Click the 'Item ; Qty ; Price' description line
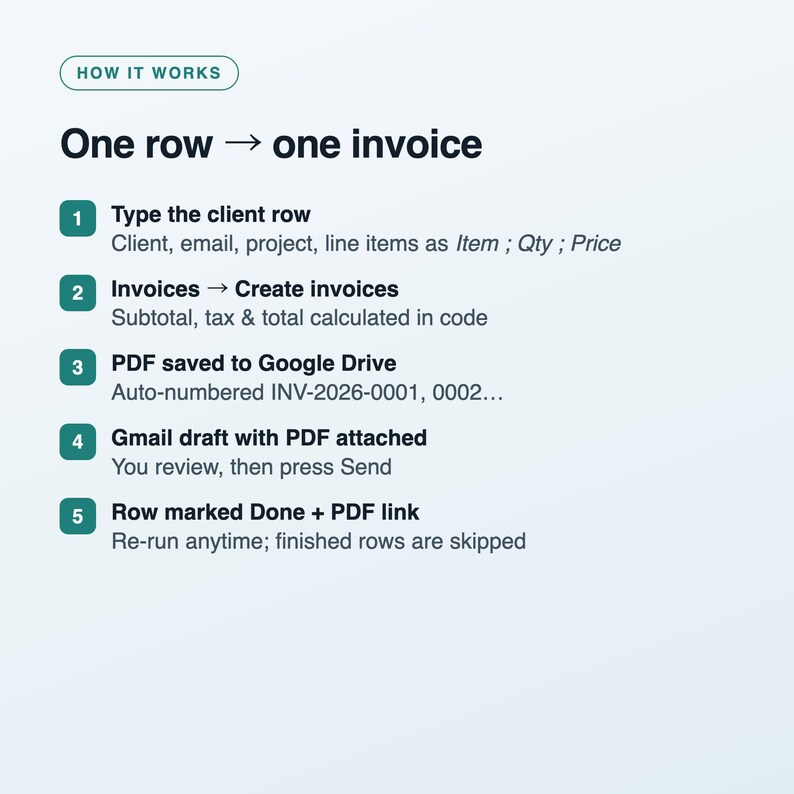Screen dimensions: 794x794 [x=366, y=244]
